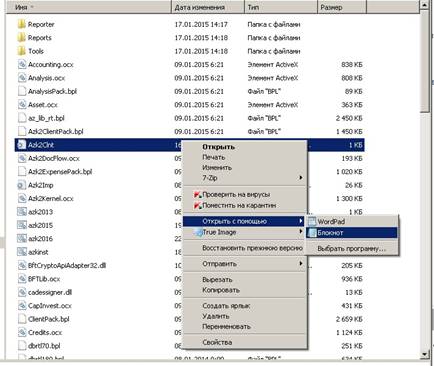Click the Azk2DocFlow.ocx file icon
434x366 pixels.
tap(22, 158)
